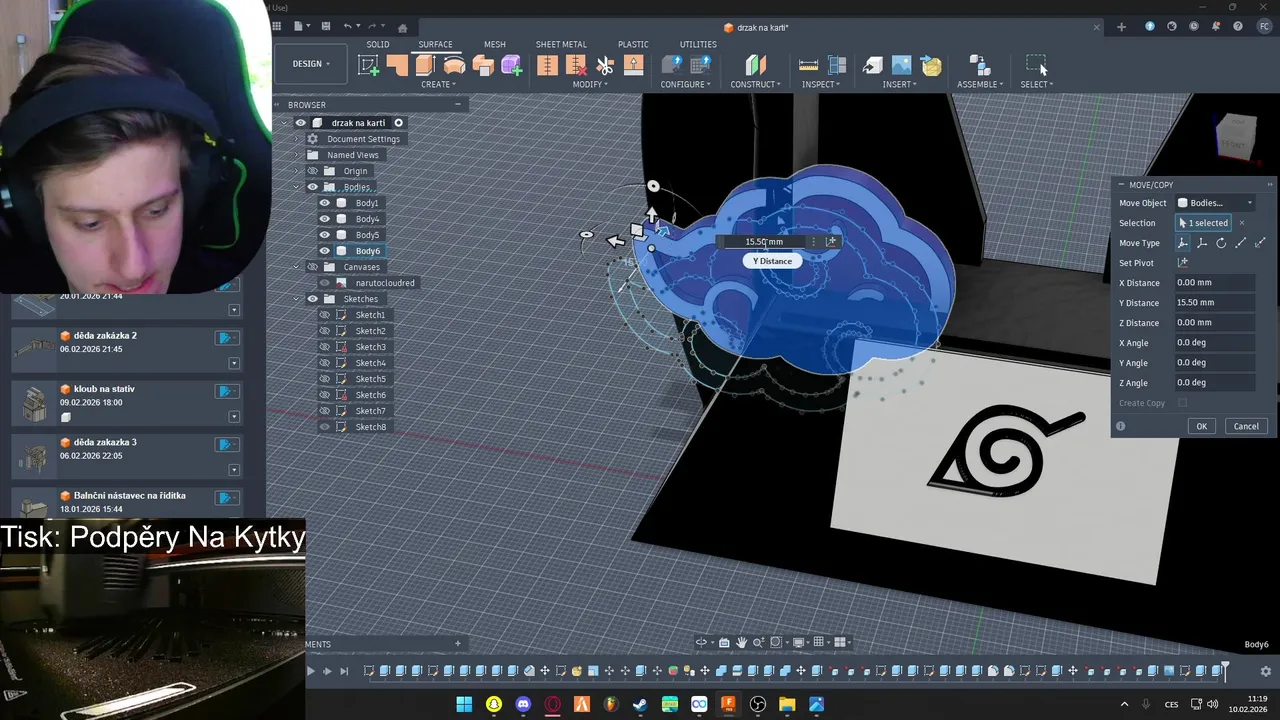The height and width of the screenshot is (720, 1280).
Task: Open timeline settings gear
Action: (1266, 672)
